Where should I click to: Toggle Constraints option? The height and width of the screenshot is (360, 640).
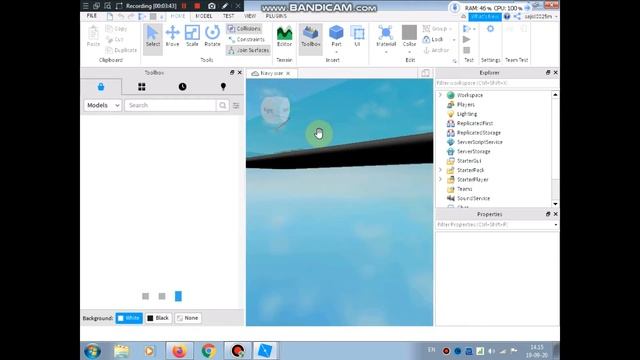point(247,39)
